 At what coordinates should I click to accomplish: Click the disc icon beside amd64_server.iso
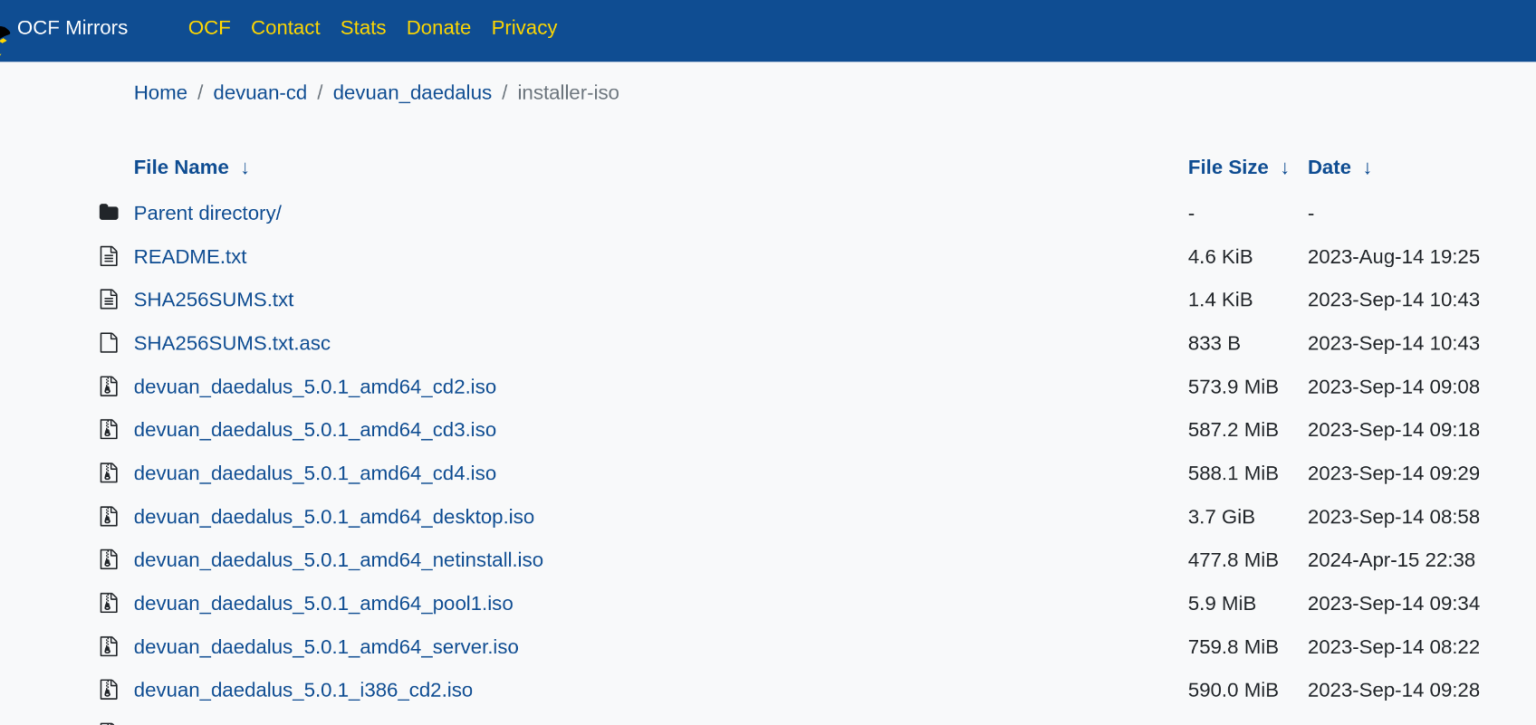click(x=108, y=646)
